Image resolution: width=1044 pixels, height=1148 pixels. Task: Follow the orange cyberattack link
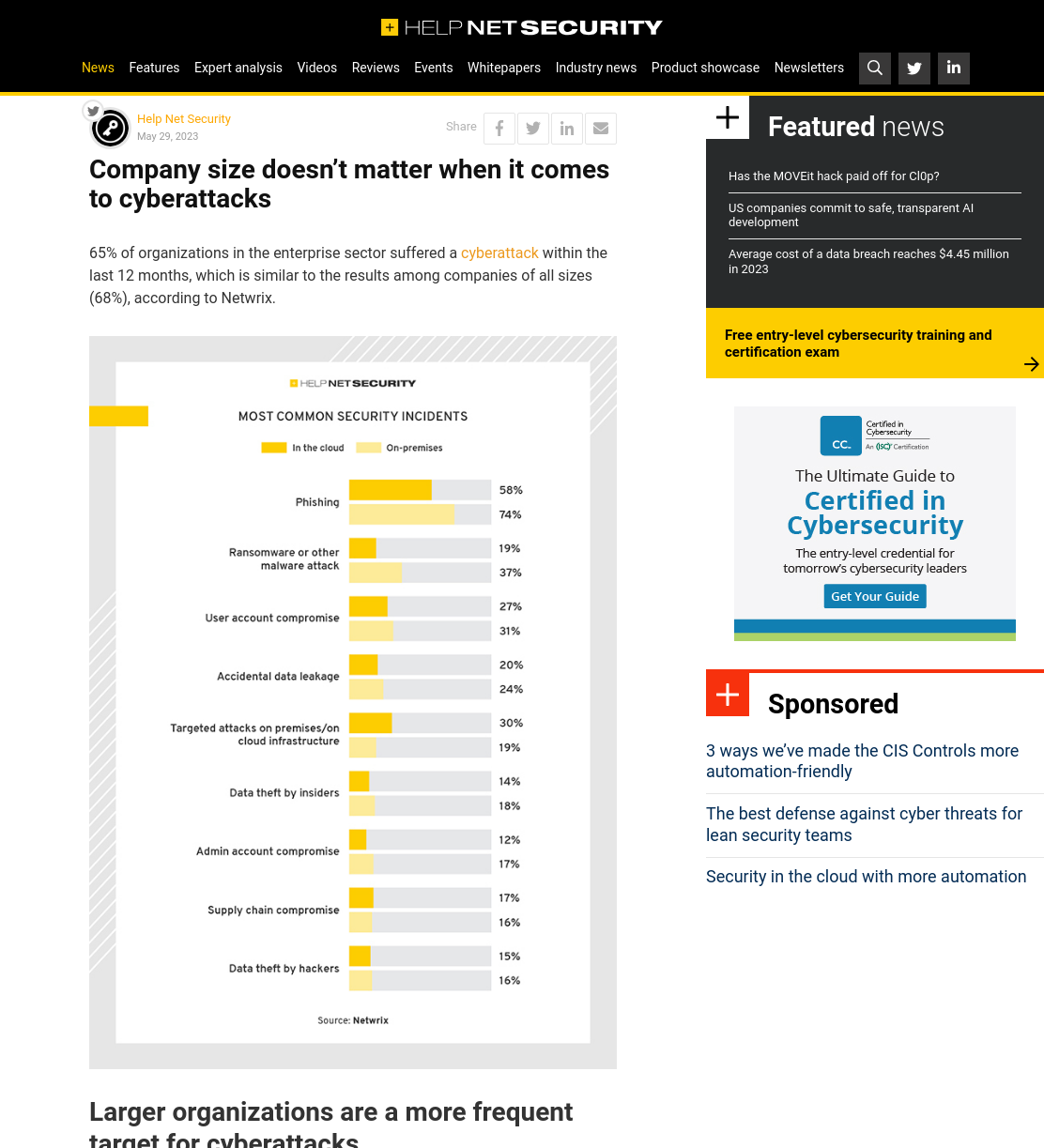[x=499, y=253]
